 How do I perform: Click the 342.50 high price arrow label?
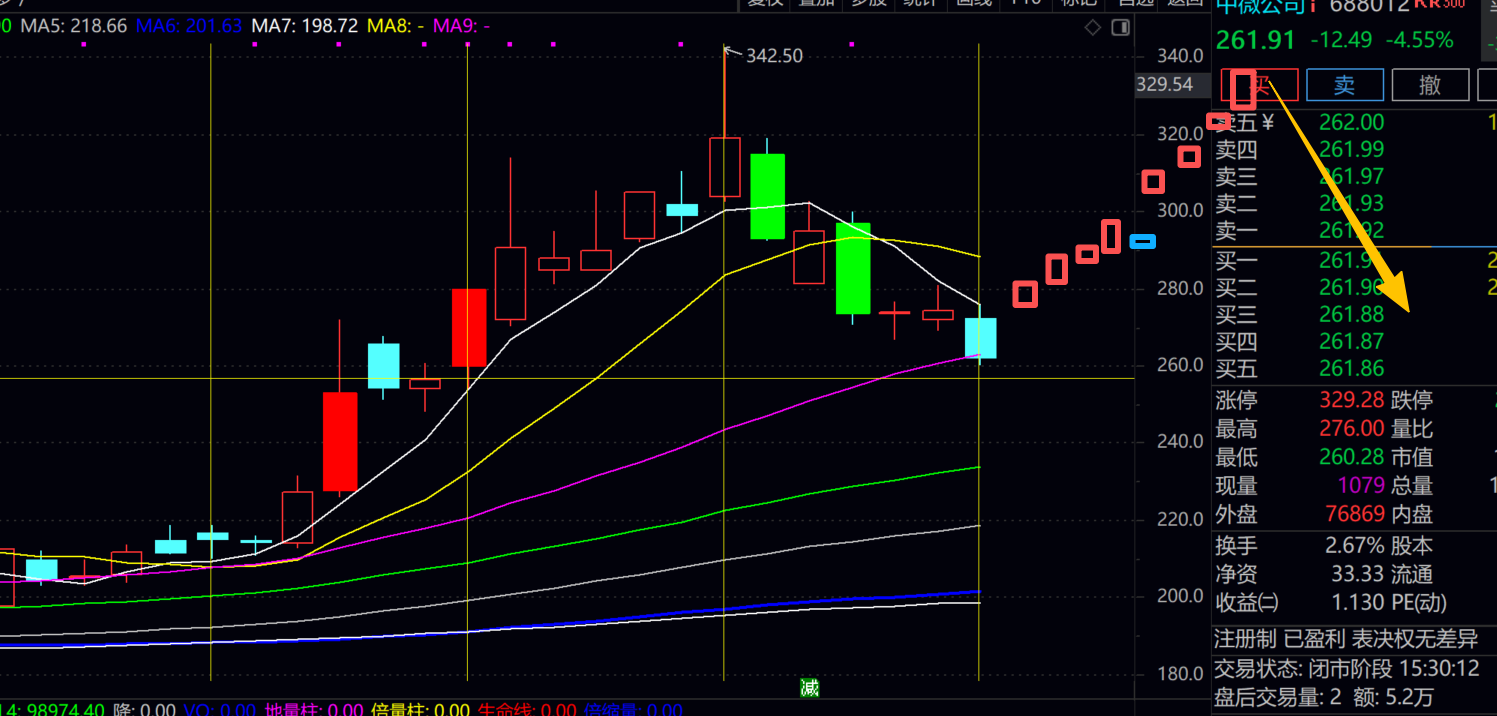(x=773, y=56)
